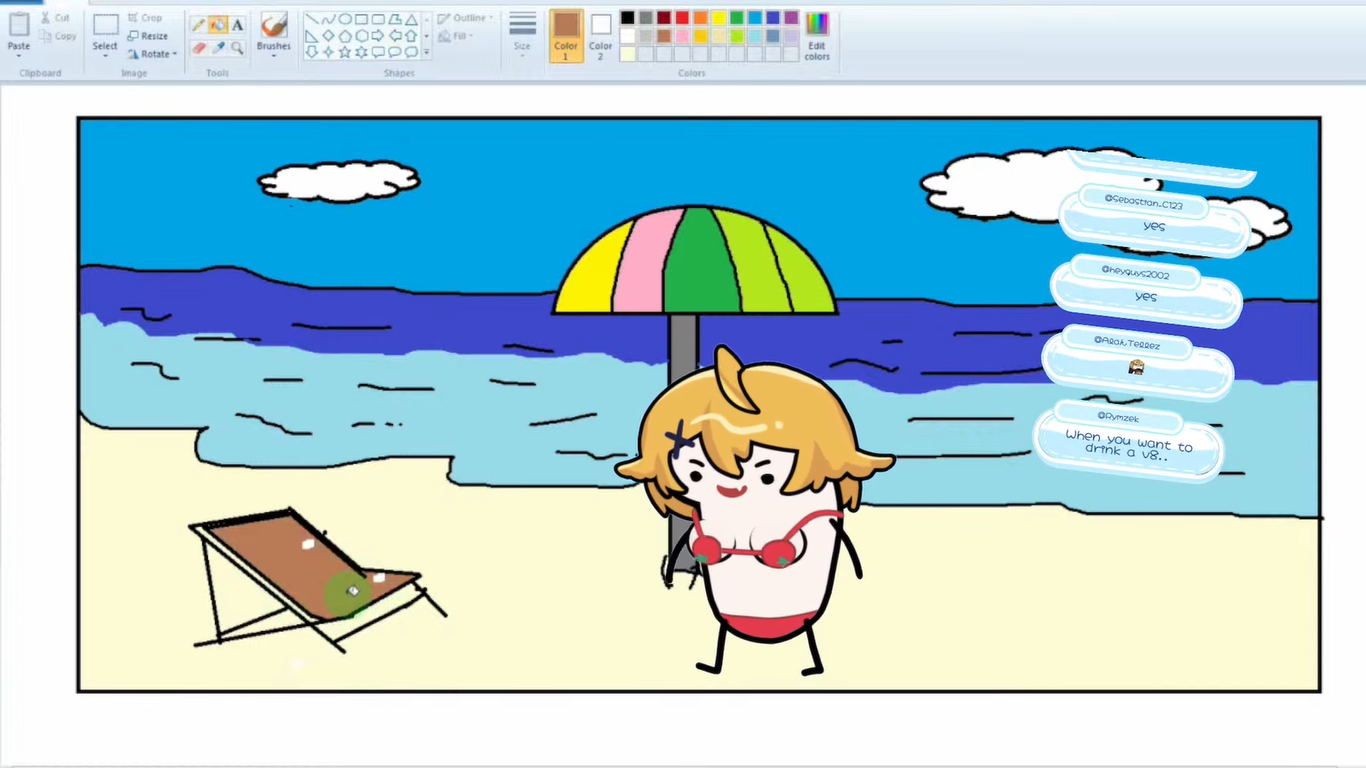Select the Text tool
1366x768 pixels.
tap(237, 25)
